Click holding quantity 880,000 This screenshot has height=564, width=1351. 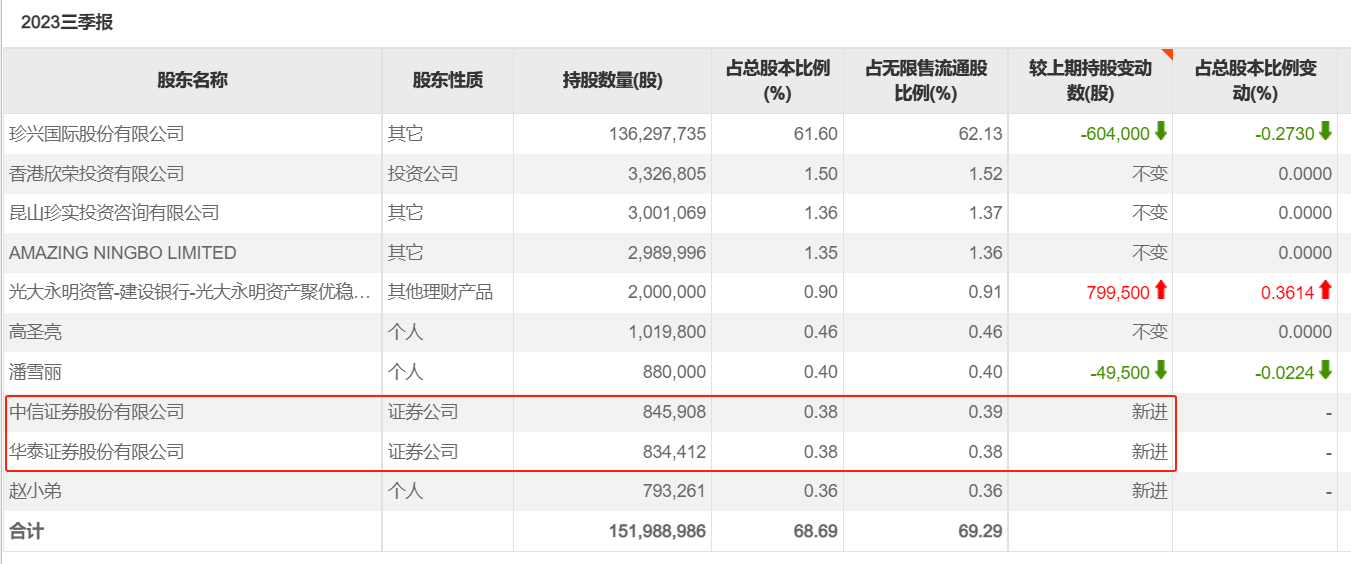(x=675, y=372)
